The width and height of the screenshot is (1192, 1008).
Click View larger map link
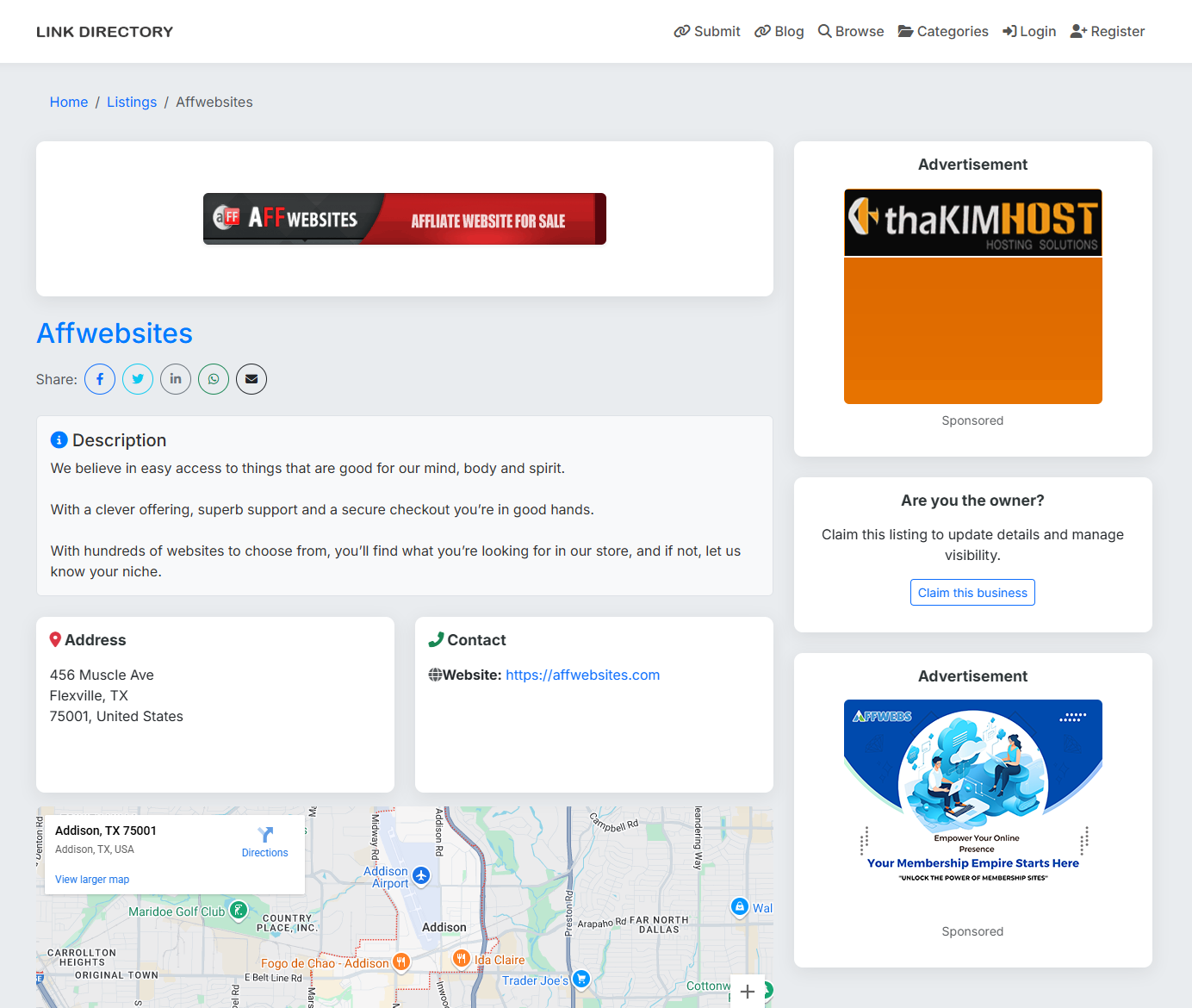click(92, 880)
